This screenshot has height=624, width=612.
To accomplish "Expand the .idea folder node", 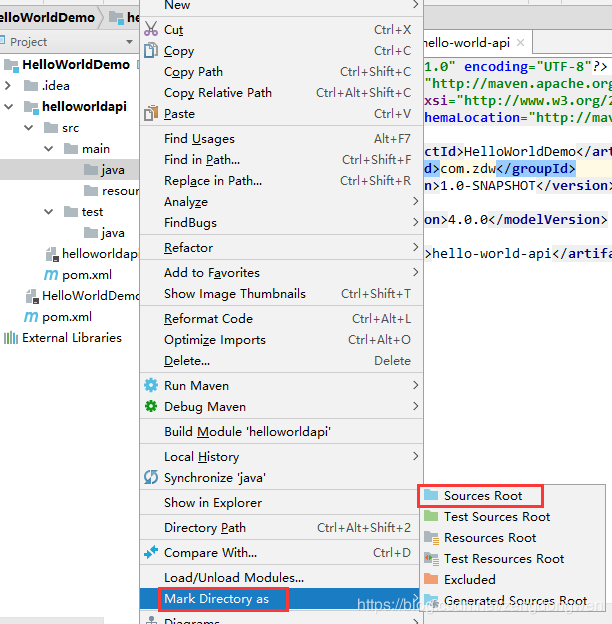I will tap(8, 86).
